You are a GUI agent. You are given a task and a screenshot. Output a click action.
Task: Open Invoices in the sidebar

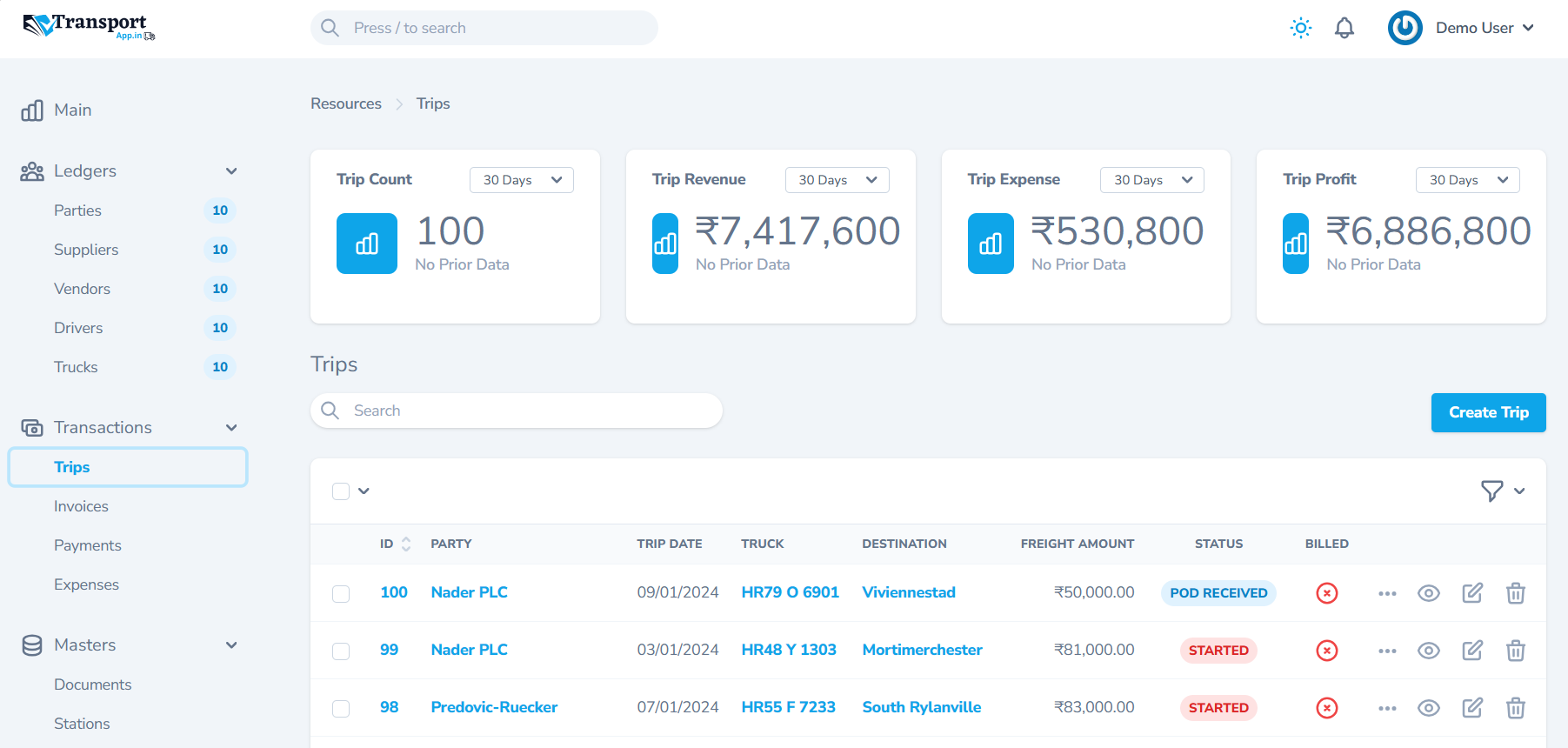(x=81, y=506)
